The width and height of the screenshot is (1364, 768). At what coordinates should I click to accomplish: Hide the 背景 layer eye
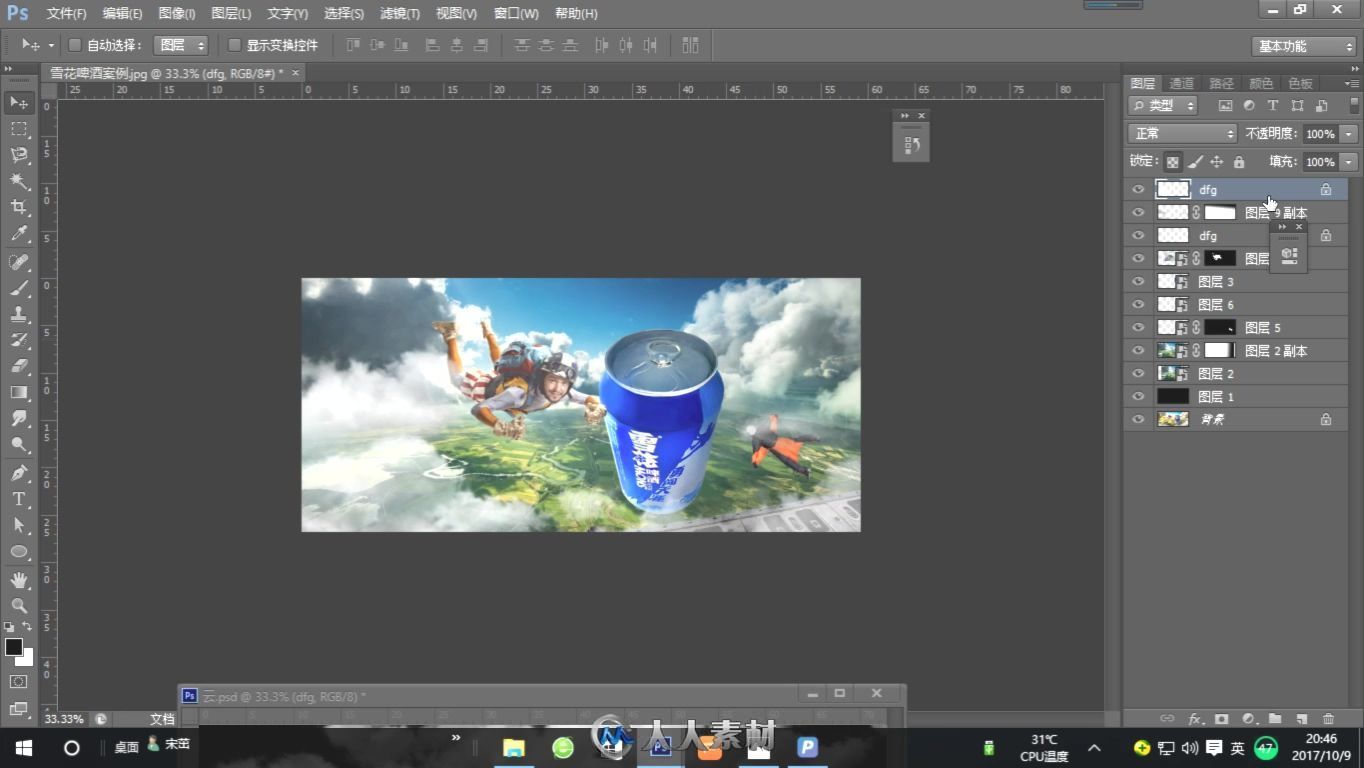pyautogui.click(x=1138, y=420)
